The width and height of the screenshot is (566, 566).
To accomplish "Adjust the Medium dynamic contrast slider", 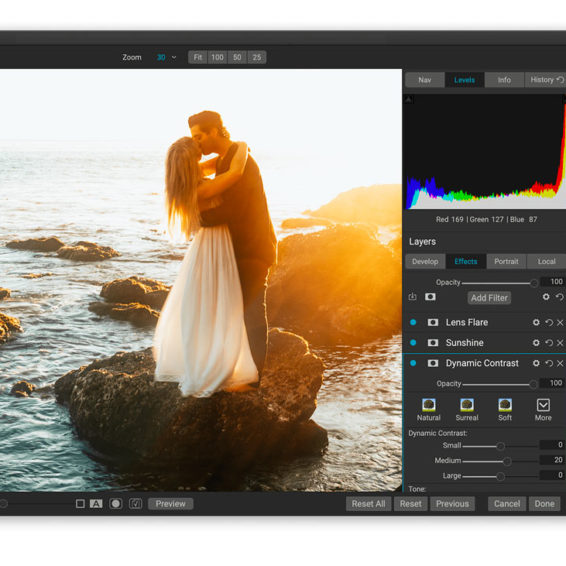I will (500, 461).
